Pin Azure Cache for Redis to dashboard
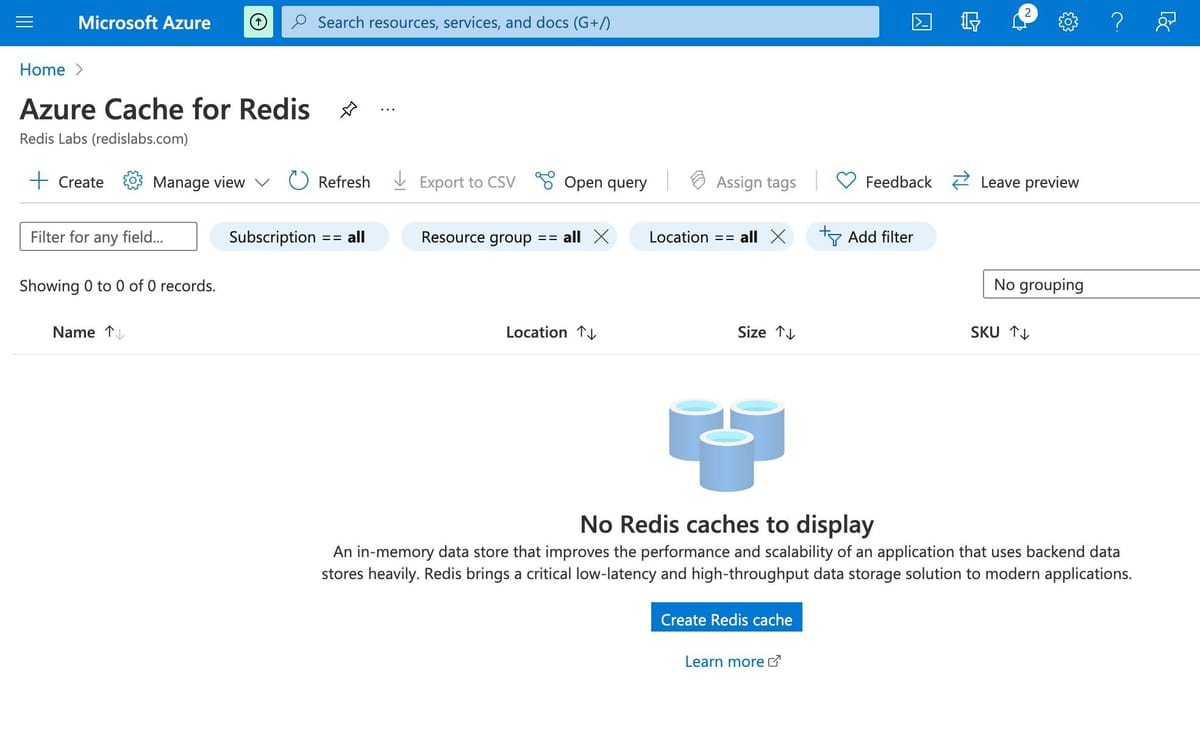1200x735 pixels. 348,108
